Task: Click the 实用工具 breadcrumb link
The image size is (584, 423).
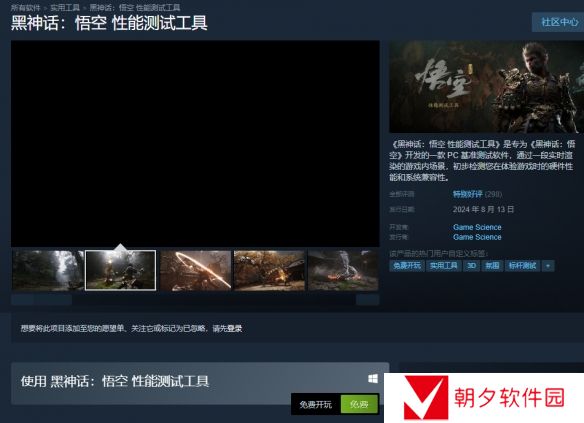Action: 65,7
